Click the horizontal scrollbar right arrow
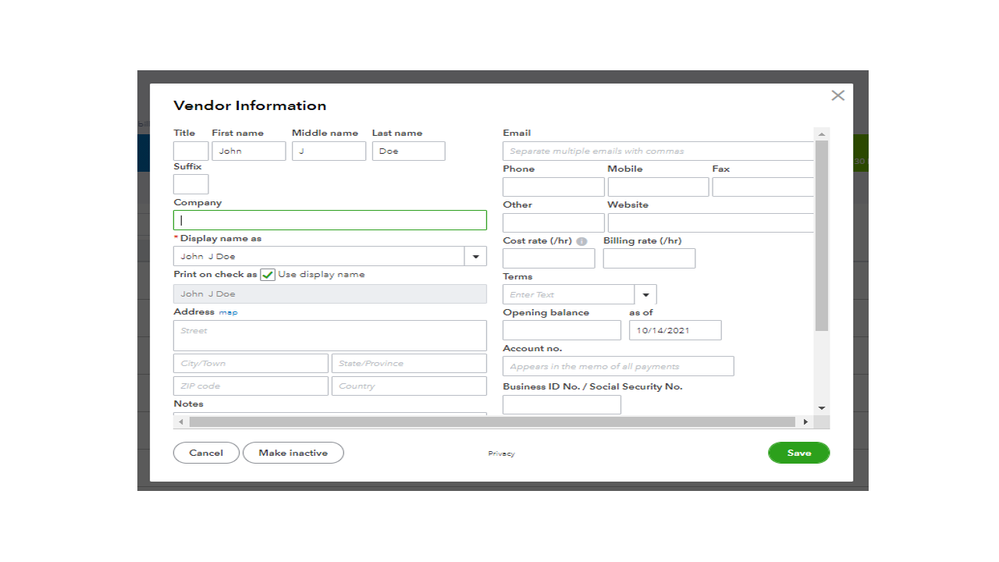The image size is (999, 562). [805, 422]
